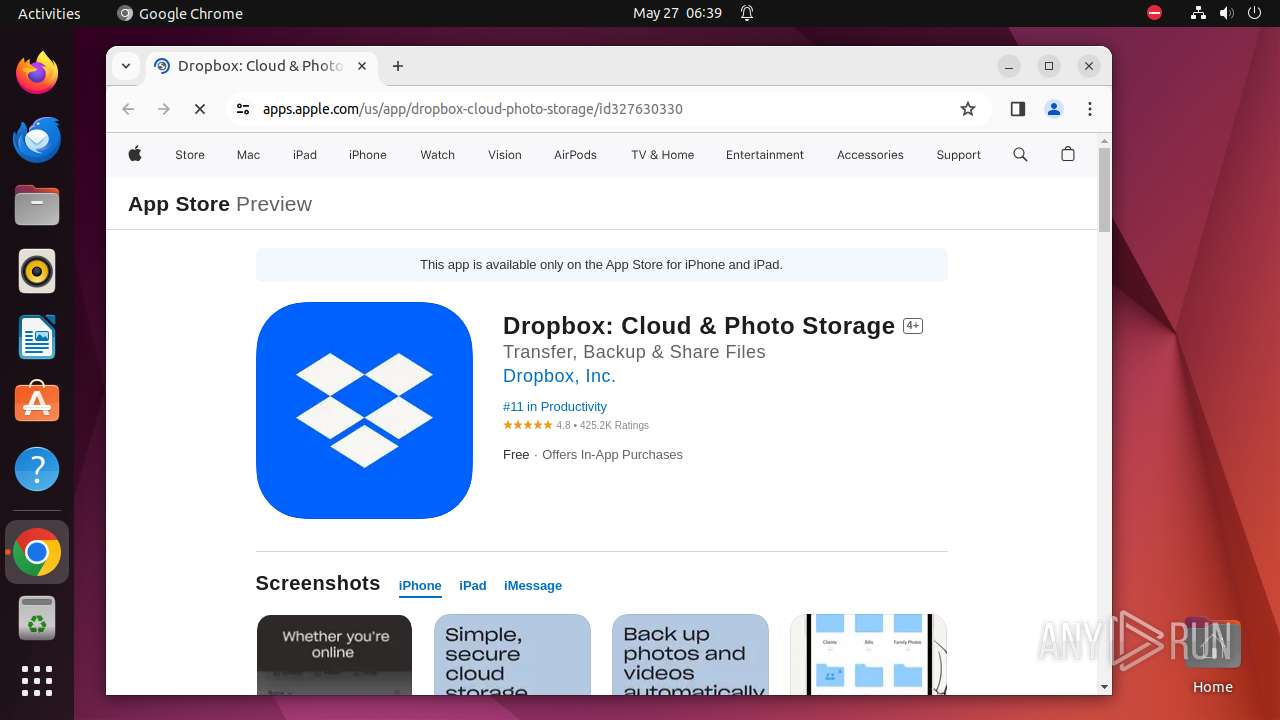Open the volume icon in system tray

(x=1226, y=13)
